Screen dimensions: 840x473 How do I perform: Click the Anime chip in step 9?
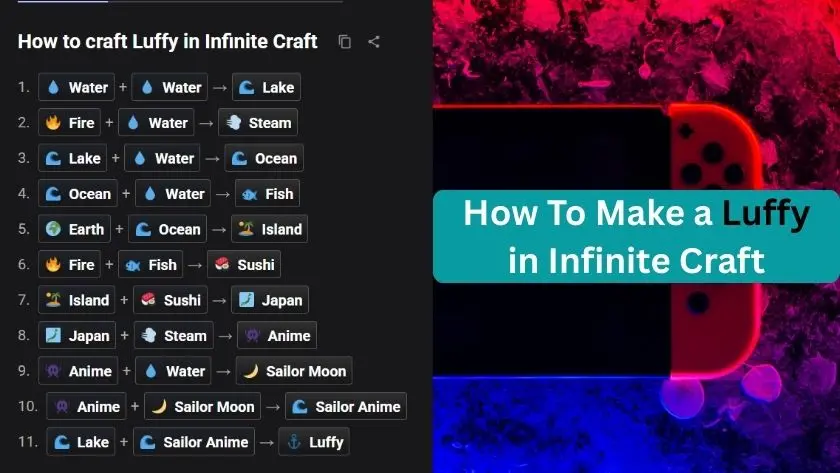(78, 371)
